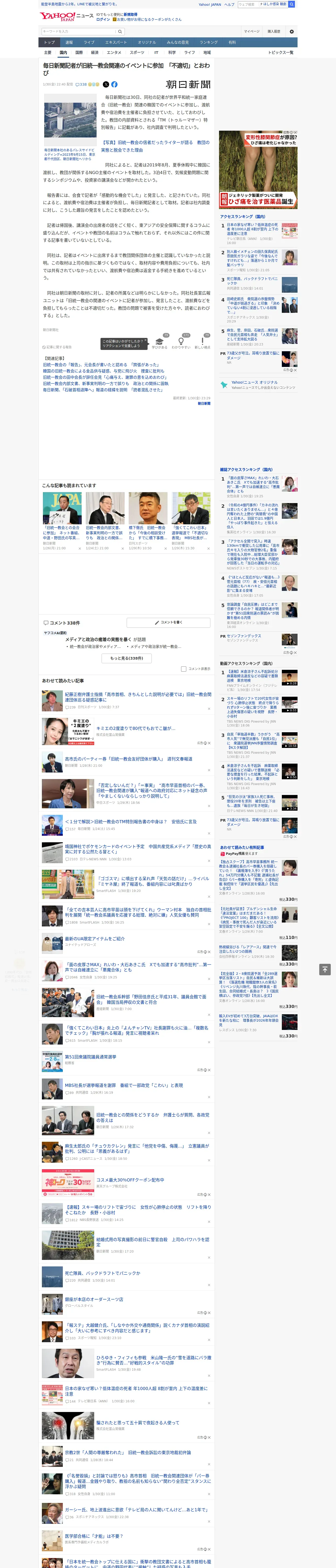Image resolution: width=336 pixels, height=1568 pixels.
Task: Open settings via the gear icon
Action: tap(292, 32)
